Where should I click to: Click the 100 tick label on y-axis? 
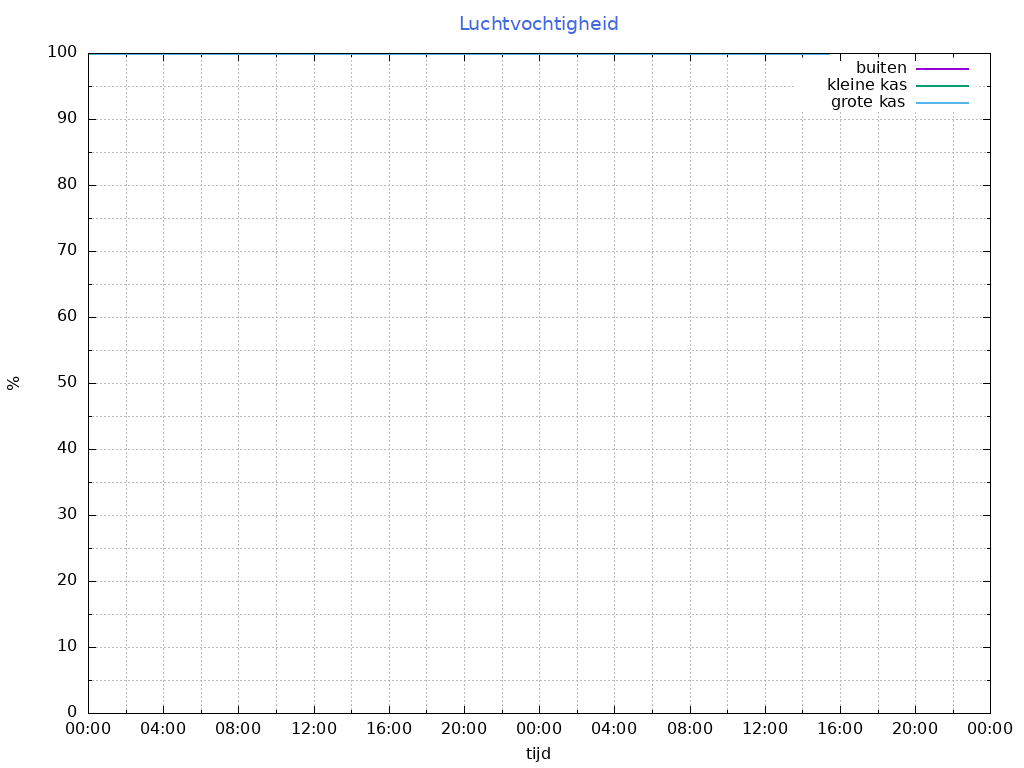tap(62, 53)
